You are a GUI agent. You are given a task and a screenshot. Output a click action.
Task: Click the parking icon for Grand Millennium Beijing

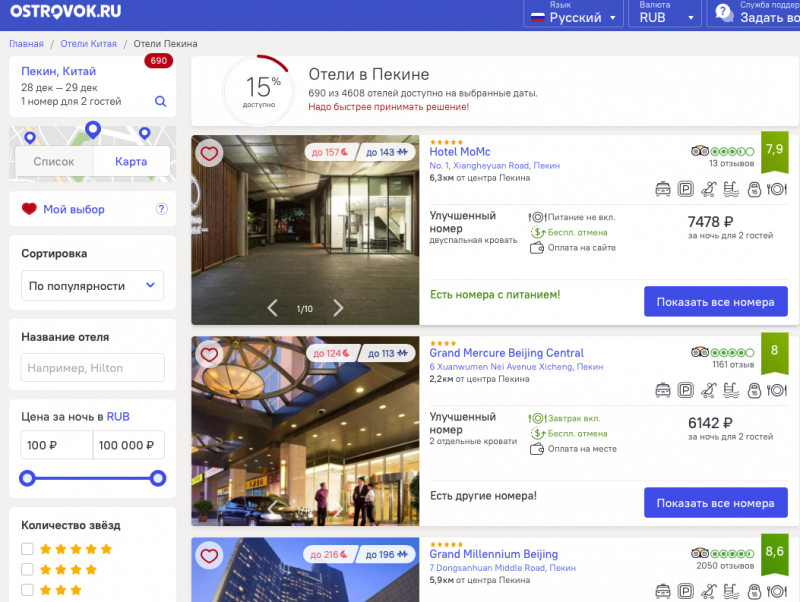[x=685, y=591]
